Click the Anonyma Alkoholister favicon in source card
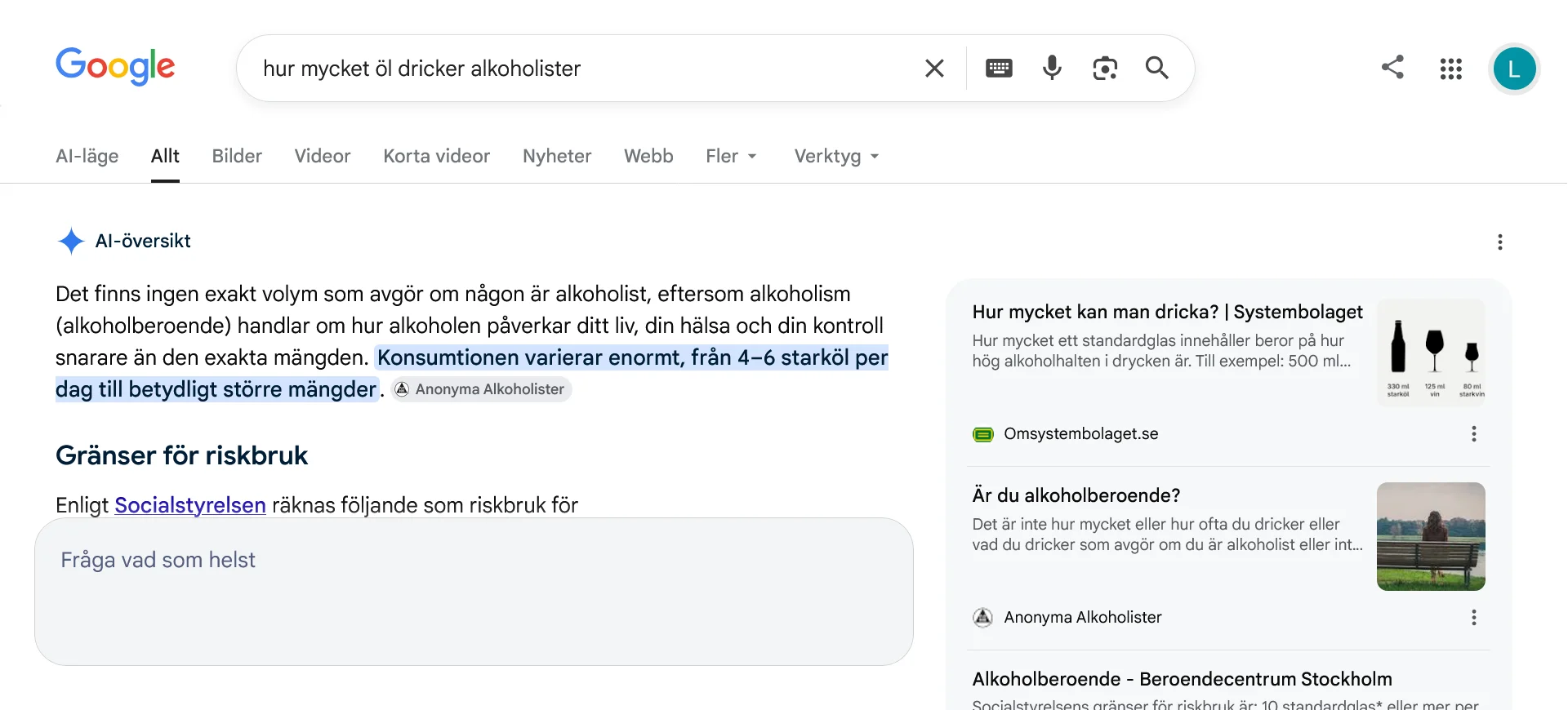Screen dimensions: 1568x710 (983, 618)
